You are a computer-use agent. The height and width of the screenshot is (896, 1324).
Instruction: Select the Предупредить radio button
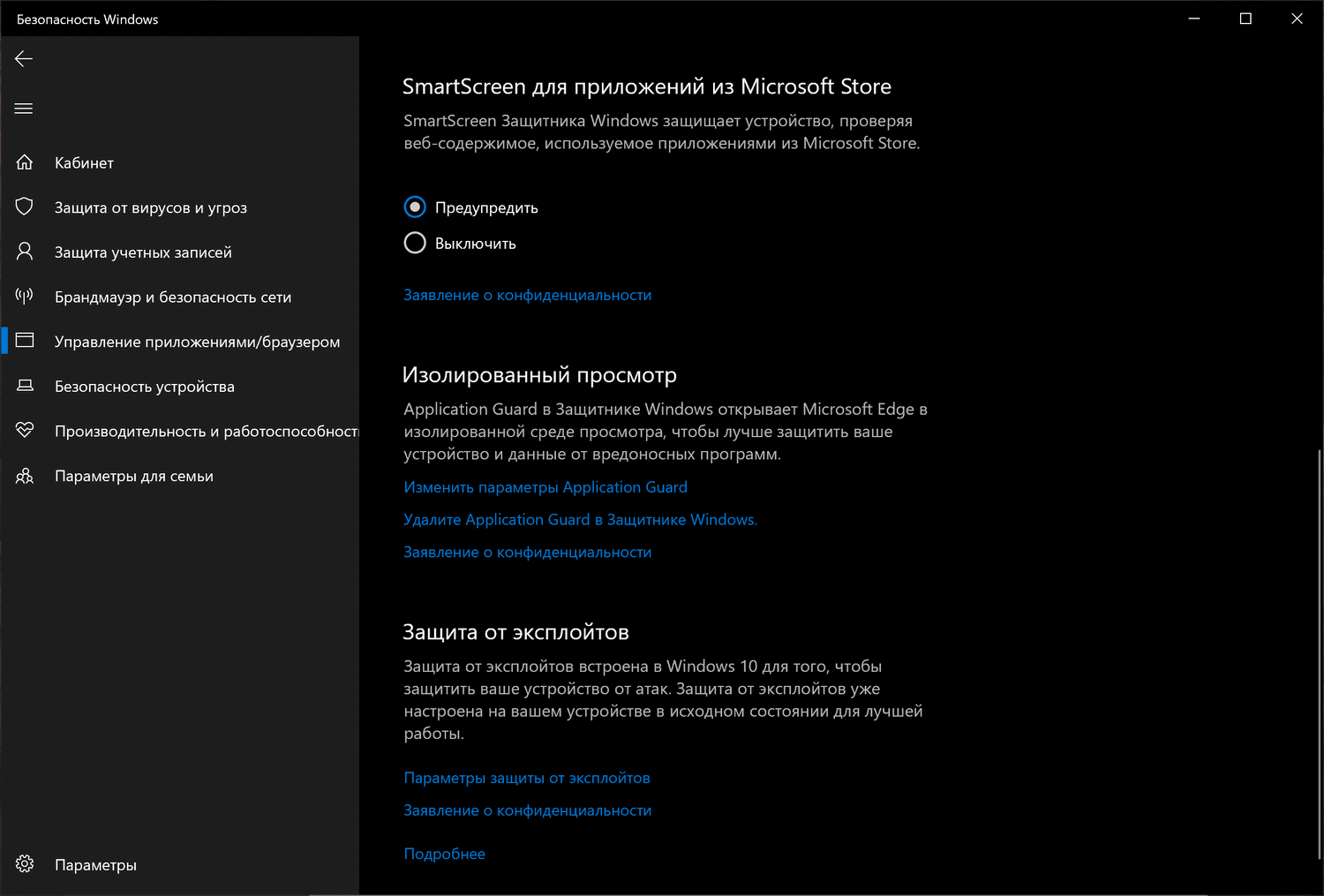[x=415, y=207]
